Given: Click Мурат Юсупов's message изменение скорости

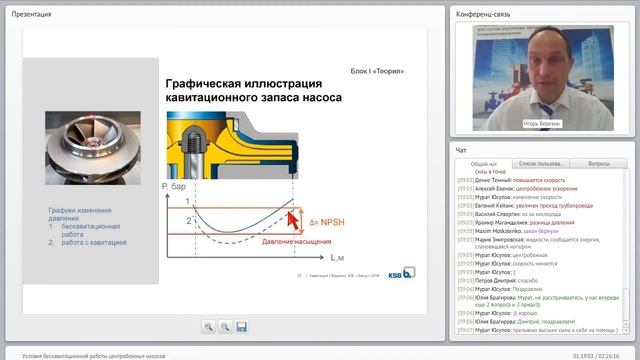Looking at the screenshot, I should [x=537, y=197].
